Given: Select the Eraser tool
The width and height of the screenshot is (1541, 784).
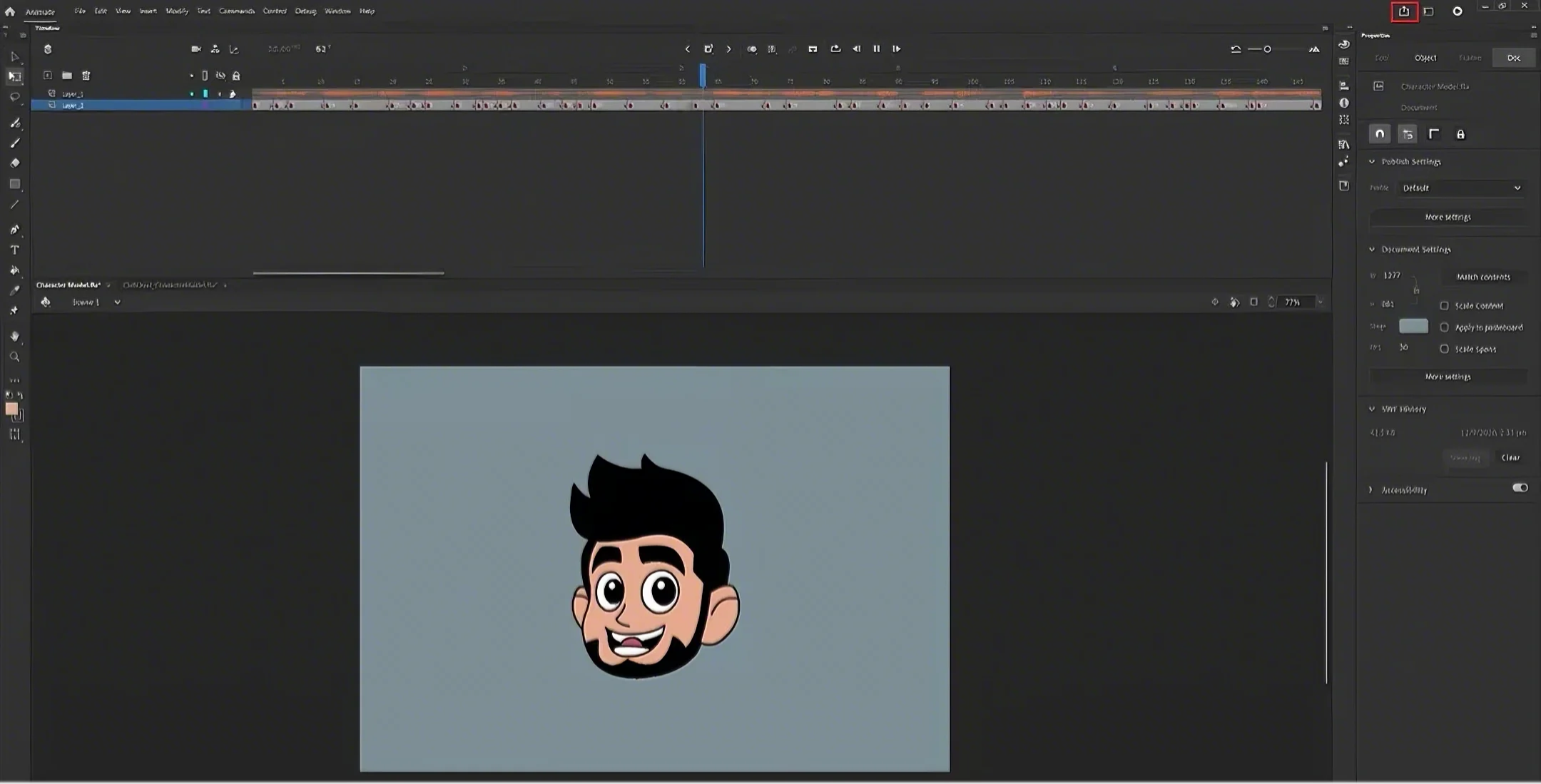Looking at the screenshot, I should click(14, 163).
